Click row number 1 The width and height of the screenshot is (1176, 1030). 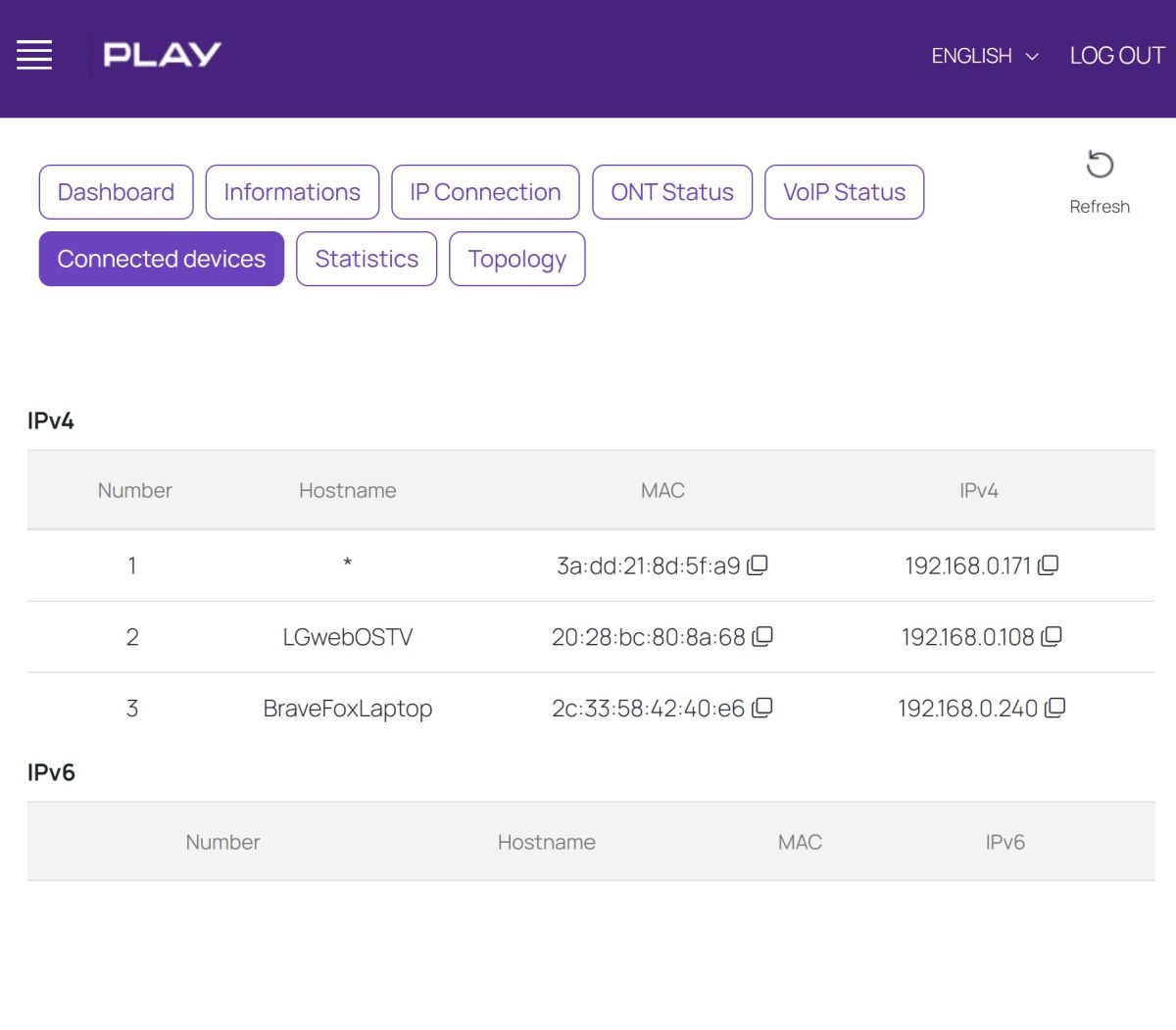132,565
